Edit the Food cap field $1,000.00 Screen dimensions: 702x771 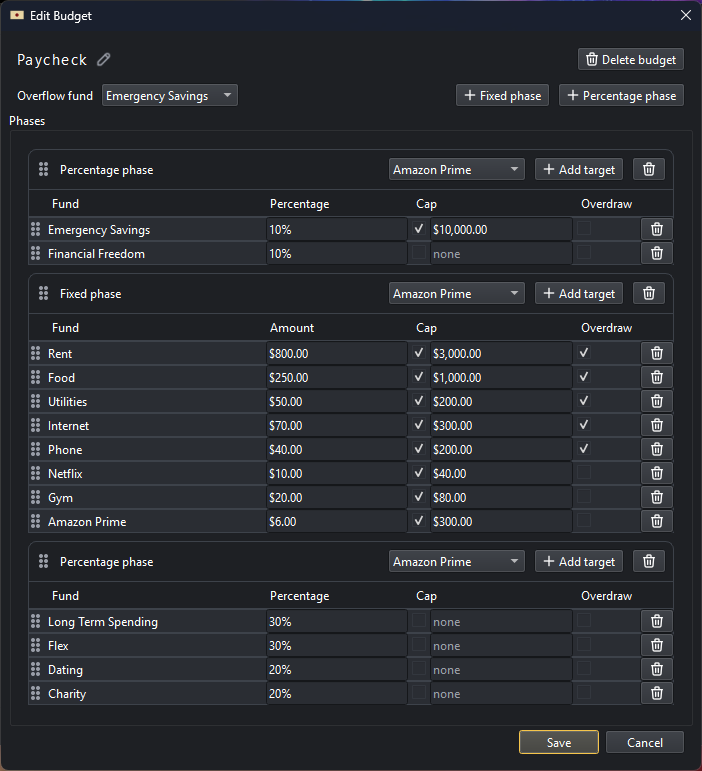click(501, 378)
